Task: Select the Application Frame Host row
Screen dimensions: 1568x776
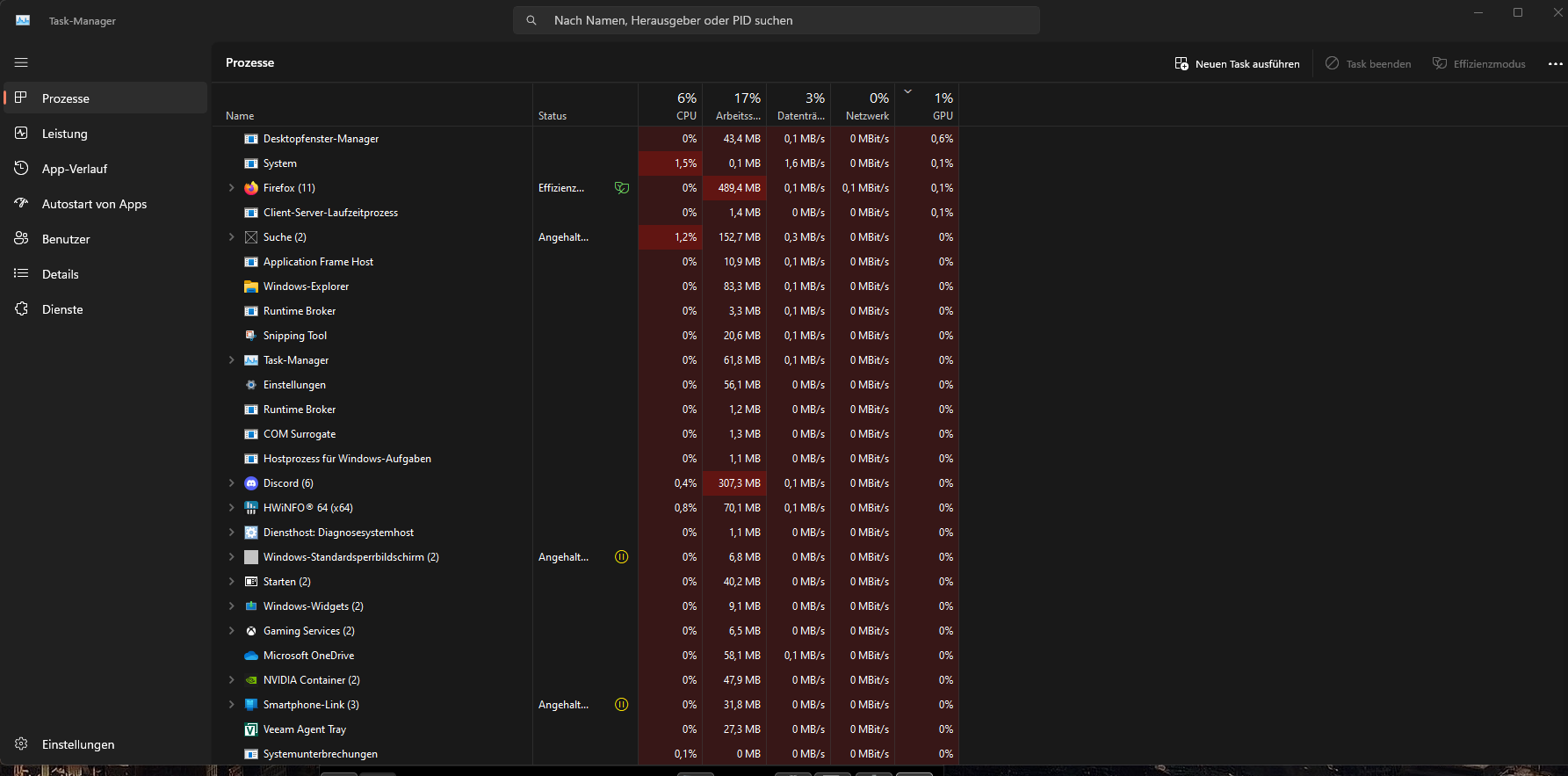Action: pyautogui.click(x=586, y=262)
